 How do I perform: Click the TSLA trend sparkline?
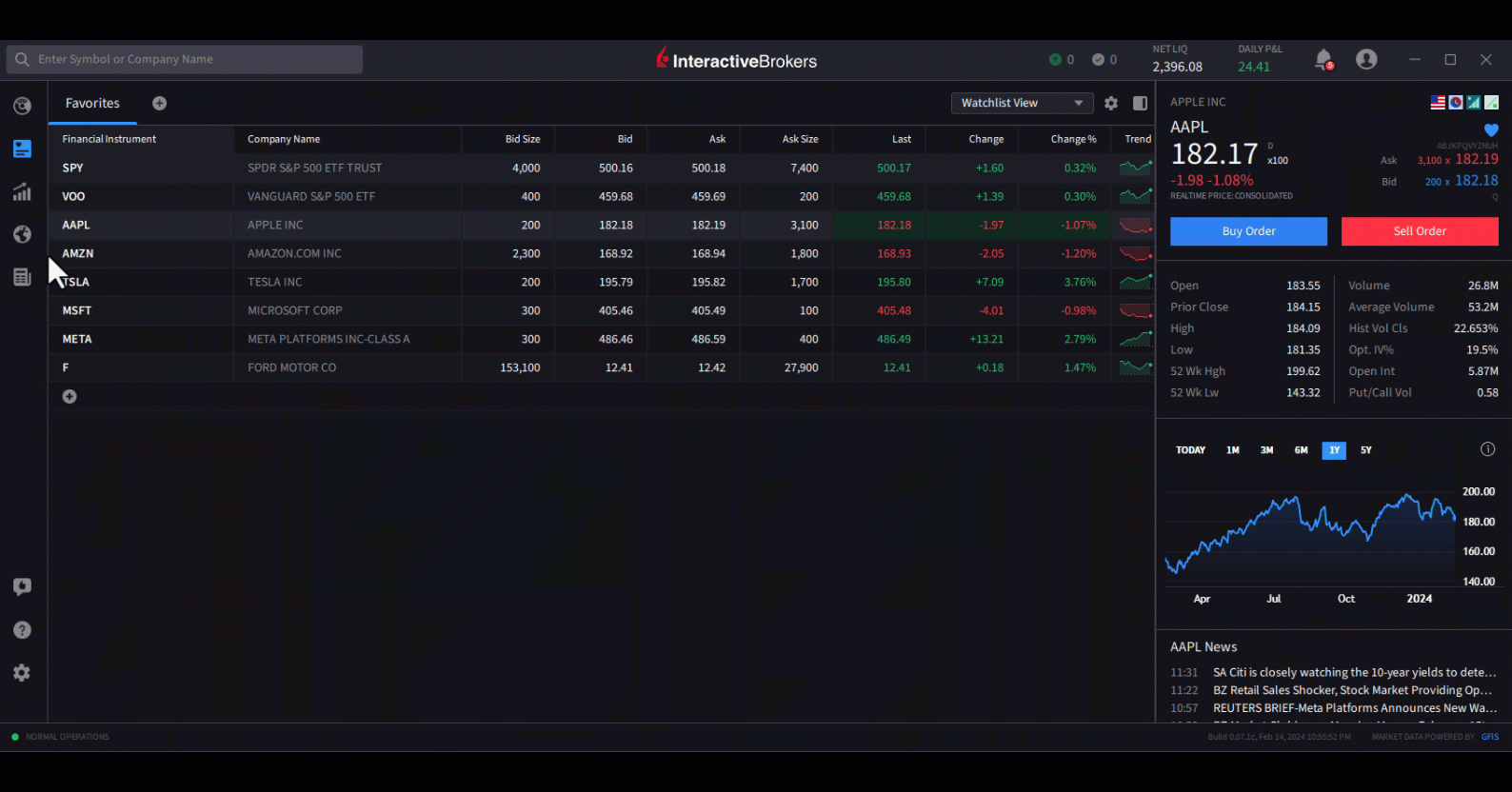tap(1136, 282)
